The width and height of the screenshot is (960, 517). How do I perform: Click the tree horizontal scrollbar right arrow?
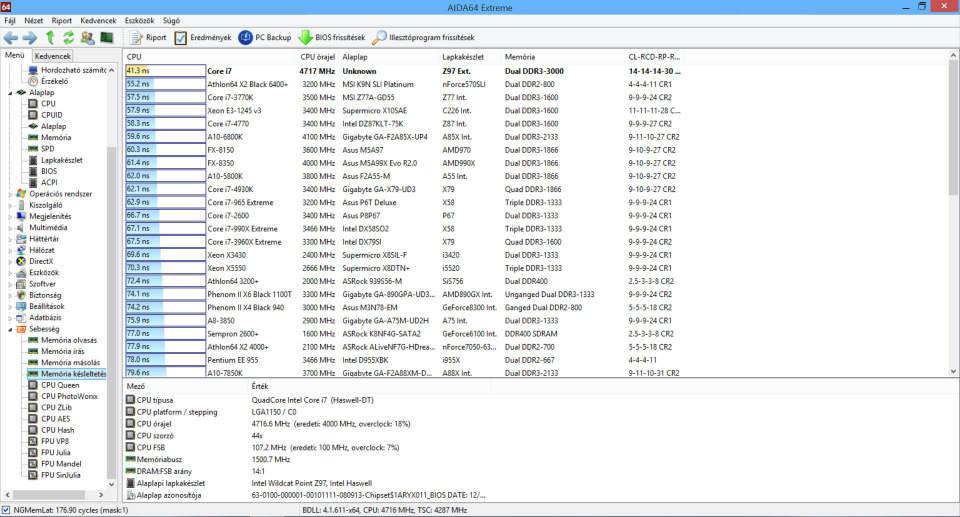[101, 494]
